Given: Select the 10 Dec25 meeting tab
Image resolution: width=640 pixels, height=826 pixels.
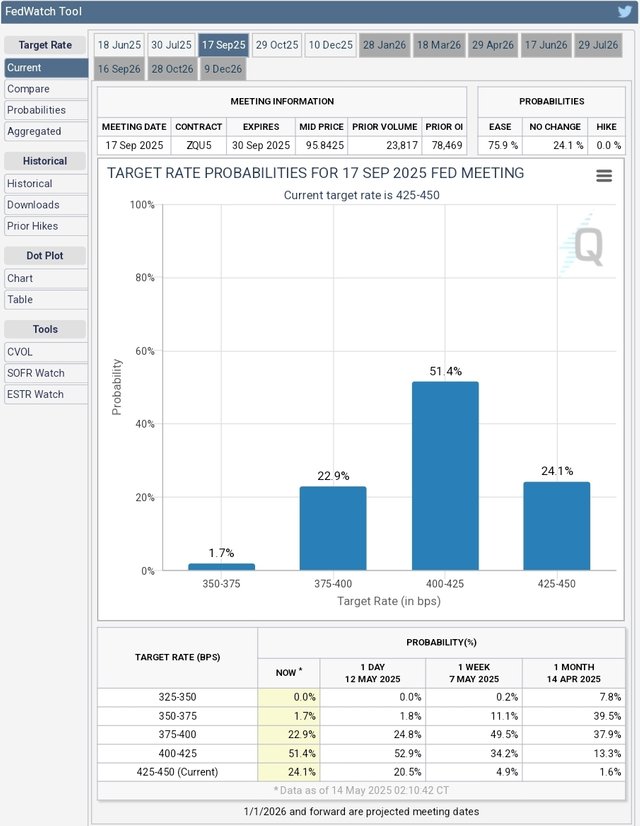Looking at the screenshot, I should point(330,45).
